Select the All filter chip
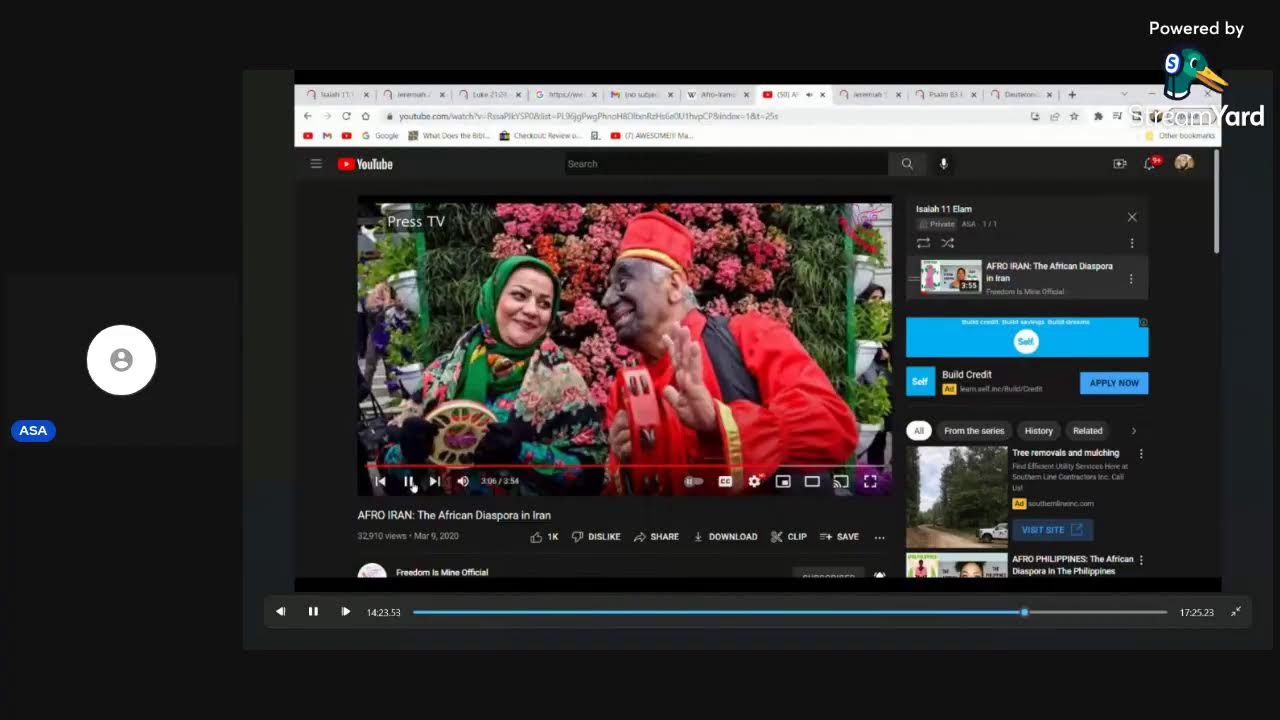This screenshot has height=720, width=1280. tap(919, 431)
